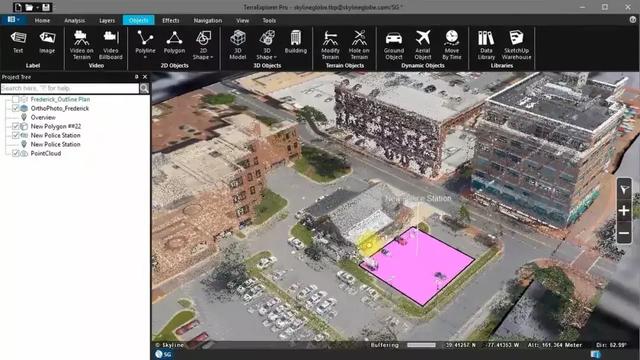640x360 pixels.
Task: Expand the 2D Shape dropdown
Action: [x=211, y=57]
